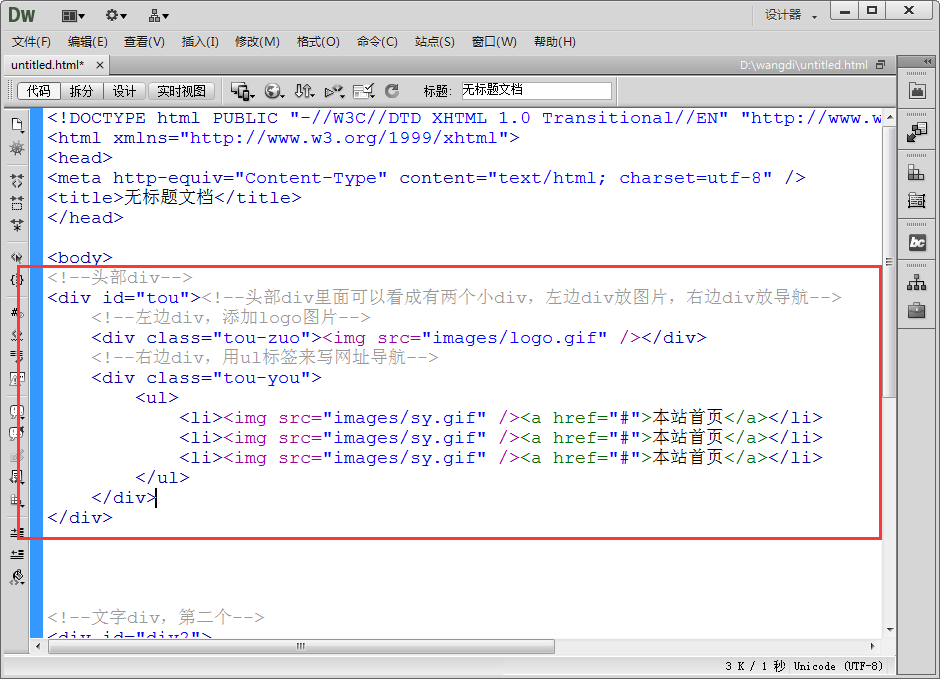The image size is (940, 679).
Task: Open 帮助(H) menu
Action: (x=555, y=42)
